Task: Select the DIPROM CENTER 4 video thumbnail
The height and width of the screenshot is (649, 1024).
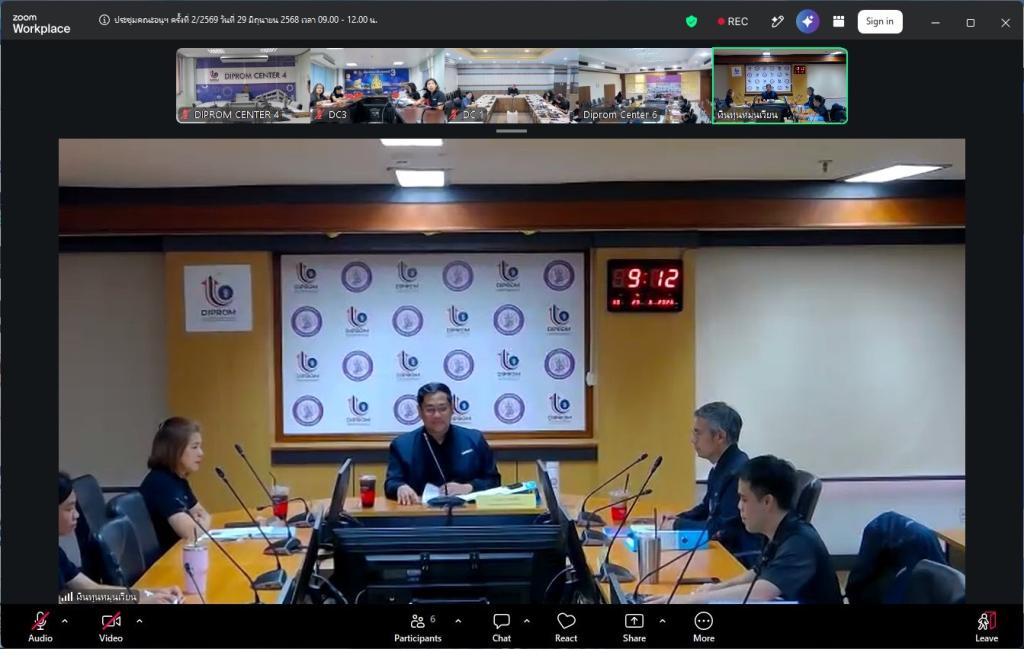Action: click(244, 85)
